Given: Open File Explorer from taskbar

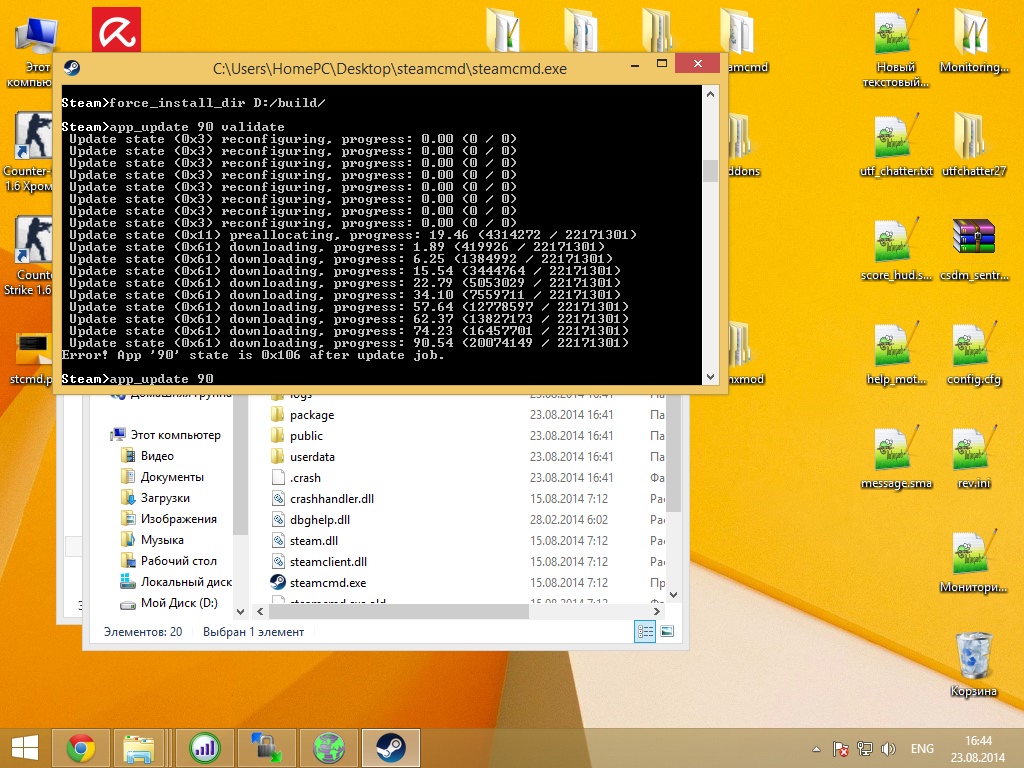Looking at the screenshot, I should click(139, 748).
